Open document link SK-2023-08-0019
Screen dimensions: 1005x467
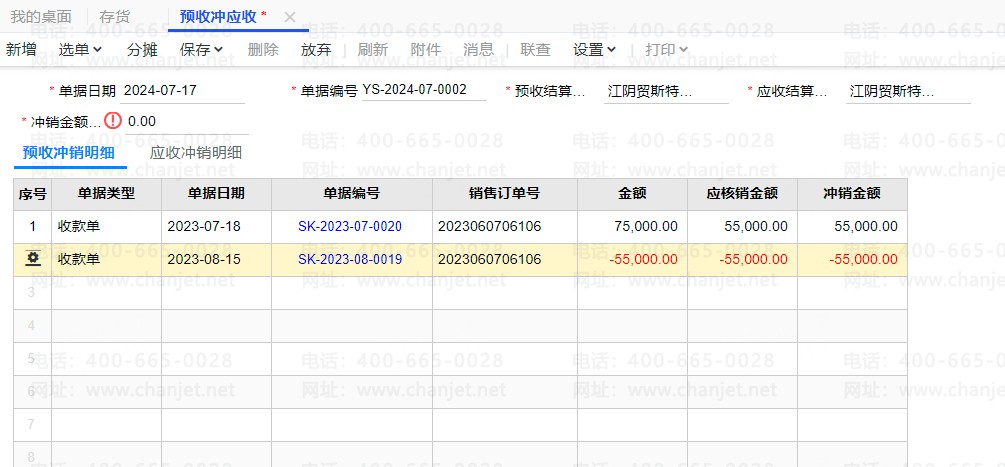coord(350,259)
